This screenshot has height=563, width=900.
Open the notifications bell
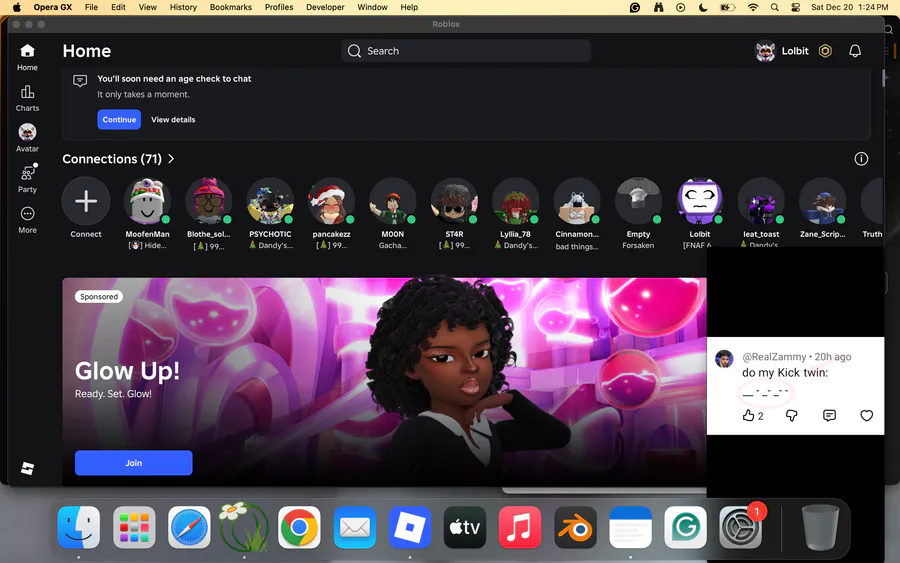tap(855, 51)
